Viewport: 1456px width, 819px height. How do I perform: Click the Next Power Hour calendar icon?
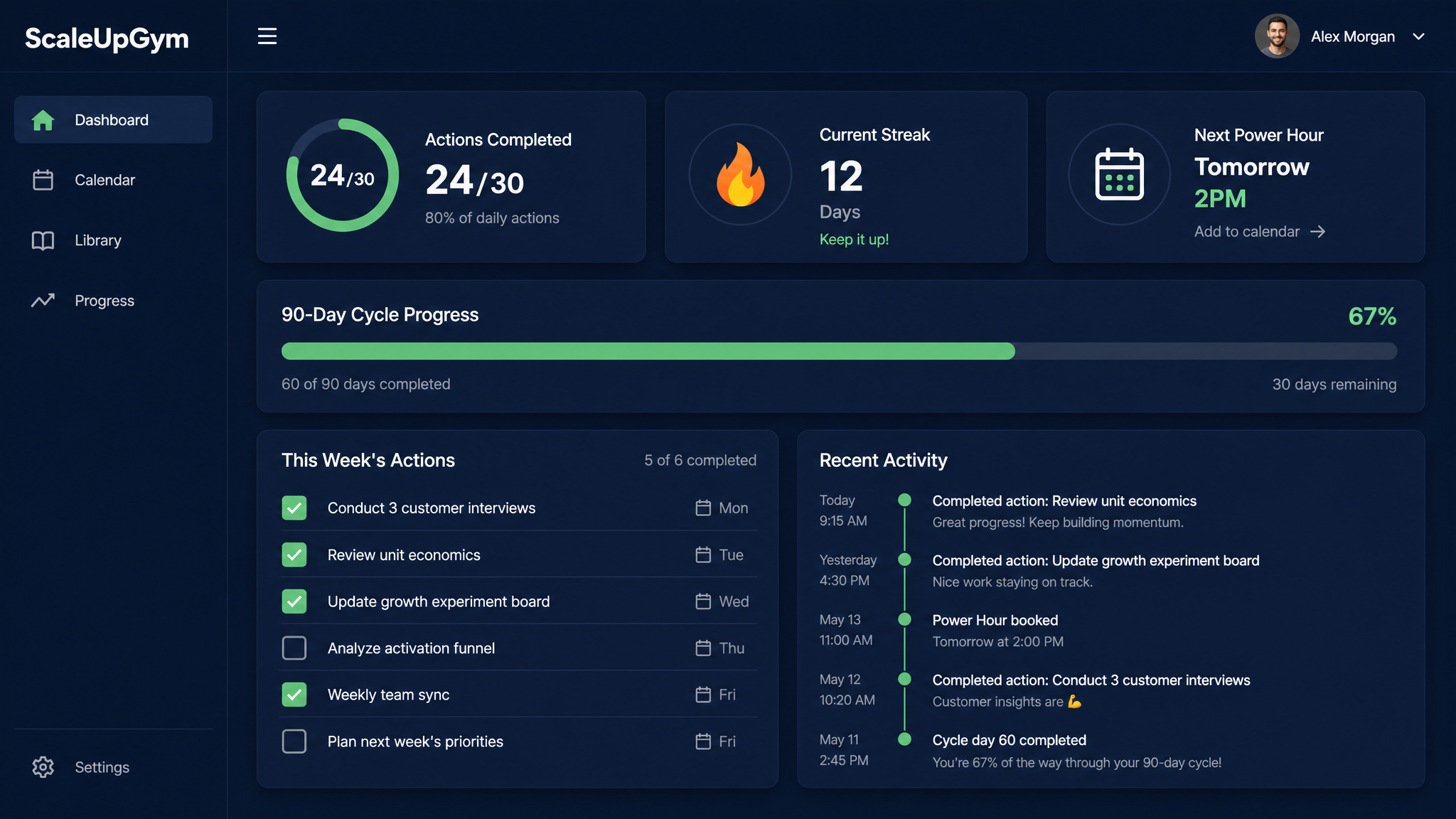pyautogui.click(x=1119, y=175)
